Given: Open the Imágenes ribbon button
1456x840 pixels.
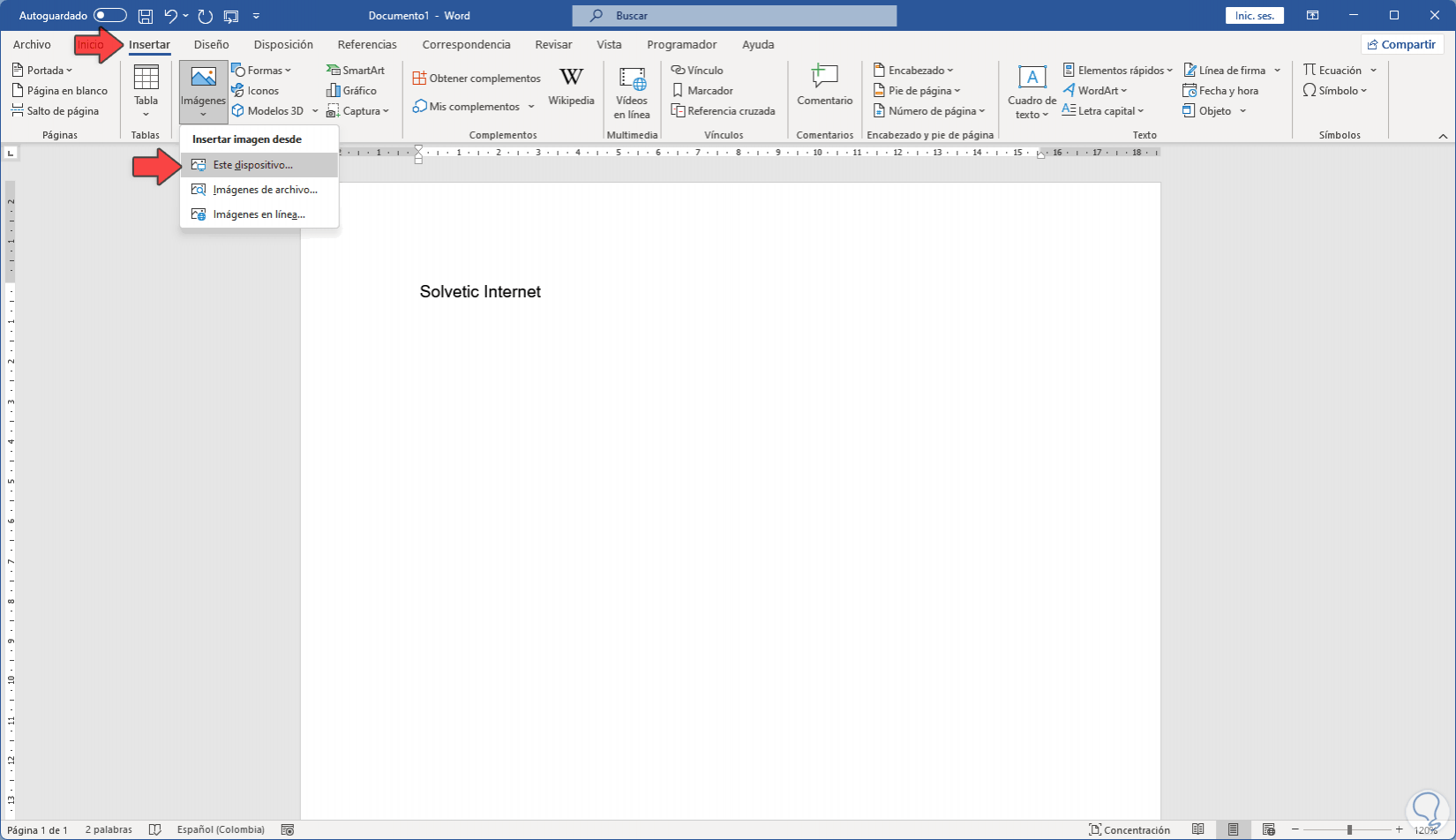Looking at the screenshot, I should tap(203, 91).
